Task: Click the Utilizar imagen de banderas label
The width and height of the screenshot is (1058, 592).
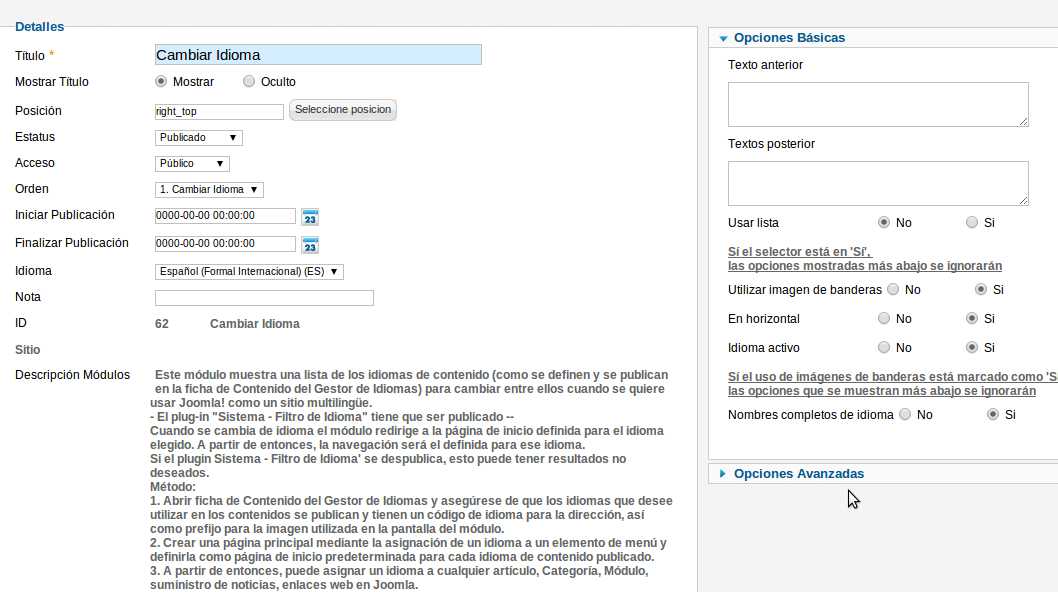Action: click(804, 290)
